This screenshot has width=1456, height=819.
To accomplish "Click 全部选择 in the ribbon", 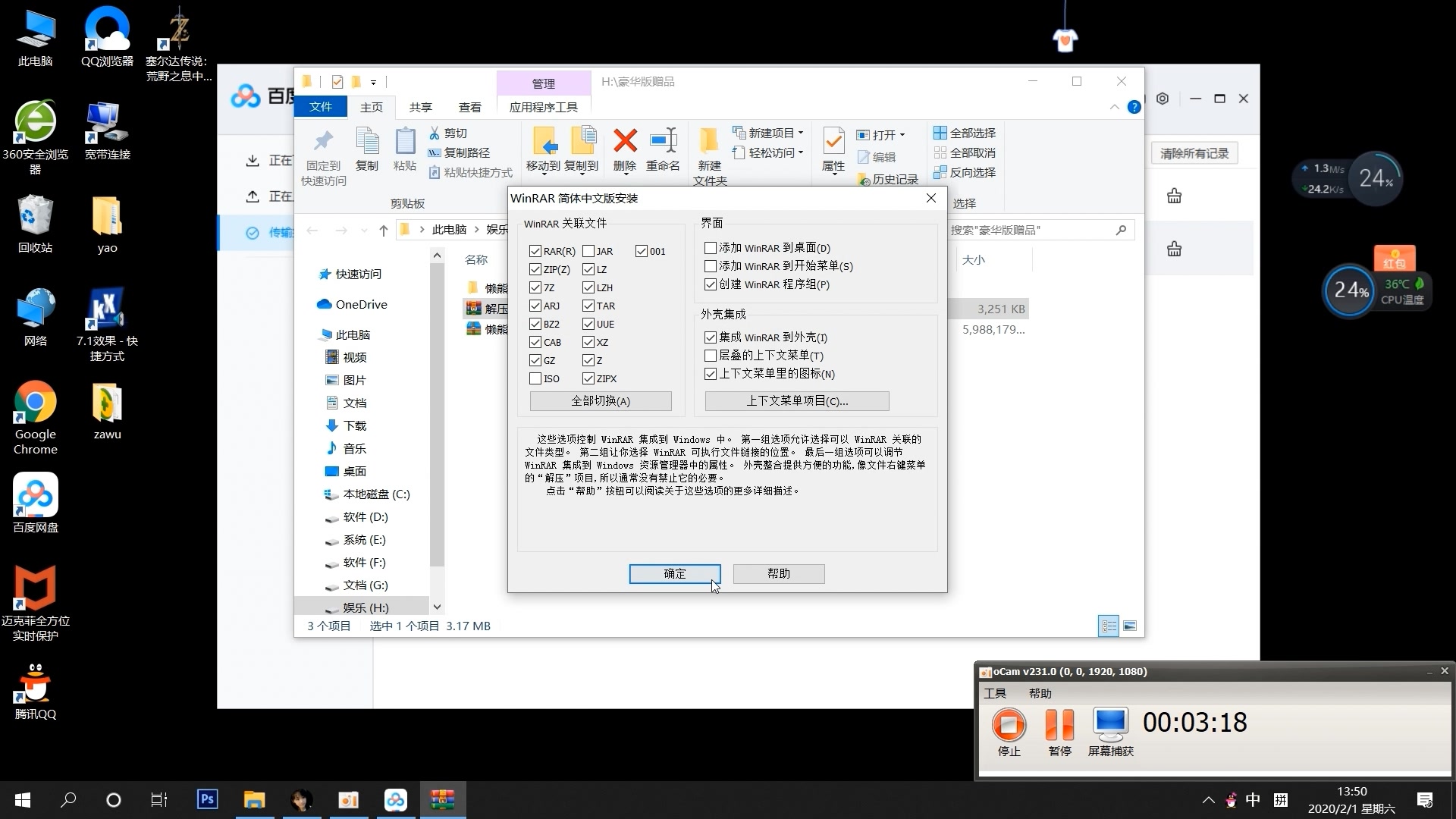I will coord(965,133).
